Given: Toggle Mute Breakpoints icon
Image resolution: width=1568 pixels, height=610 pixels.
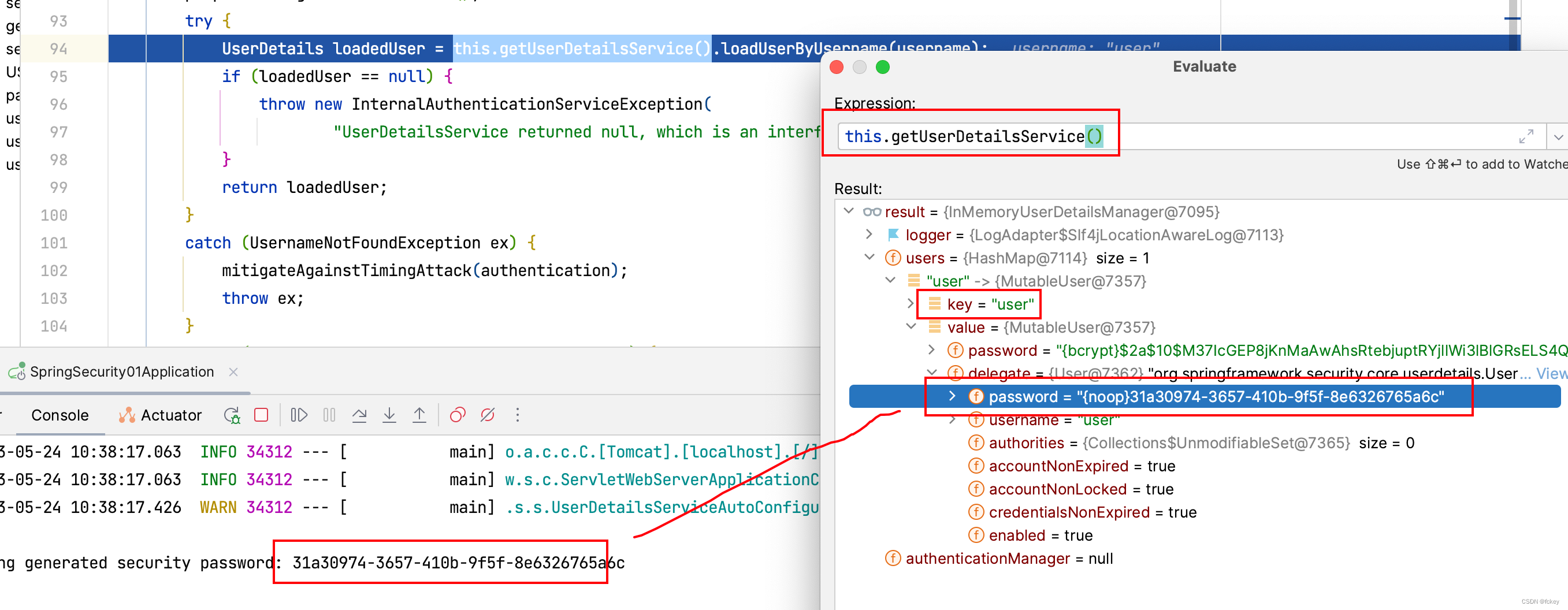Looking at the screenshot, I should pos(488,415).
